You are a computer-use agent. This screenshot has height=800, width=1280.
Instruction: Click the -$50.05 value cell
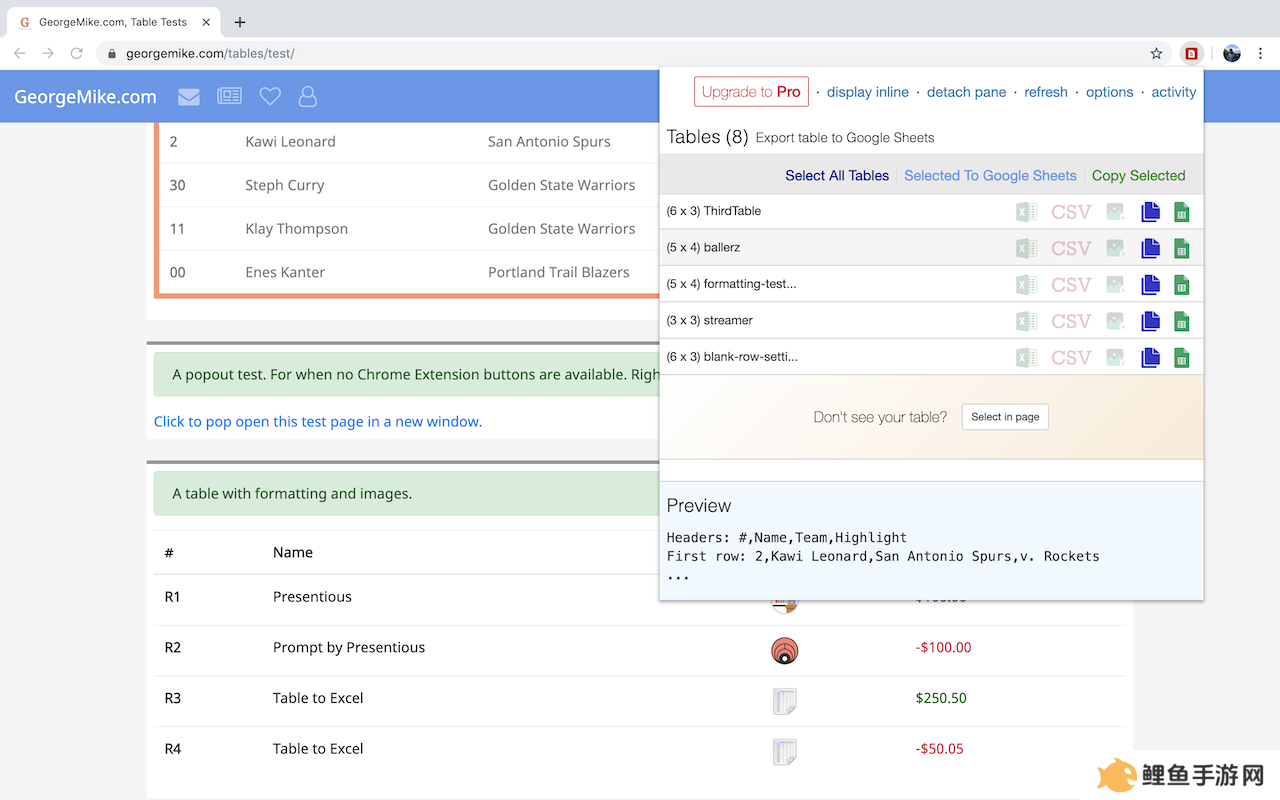click(x=940, y=749)
